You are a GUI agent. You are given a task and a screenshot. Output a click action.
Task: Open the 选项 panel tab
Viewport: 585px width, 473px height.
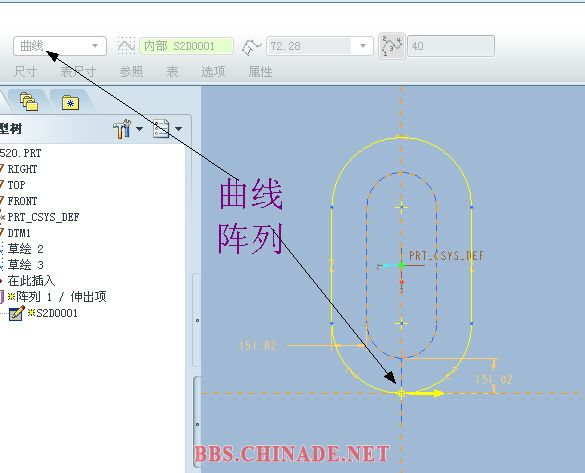213,71
